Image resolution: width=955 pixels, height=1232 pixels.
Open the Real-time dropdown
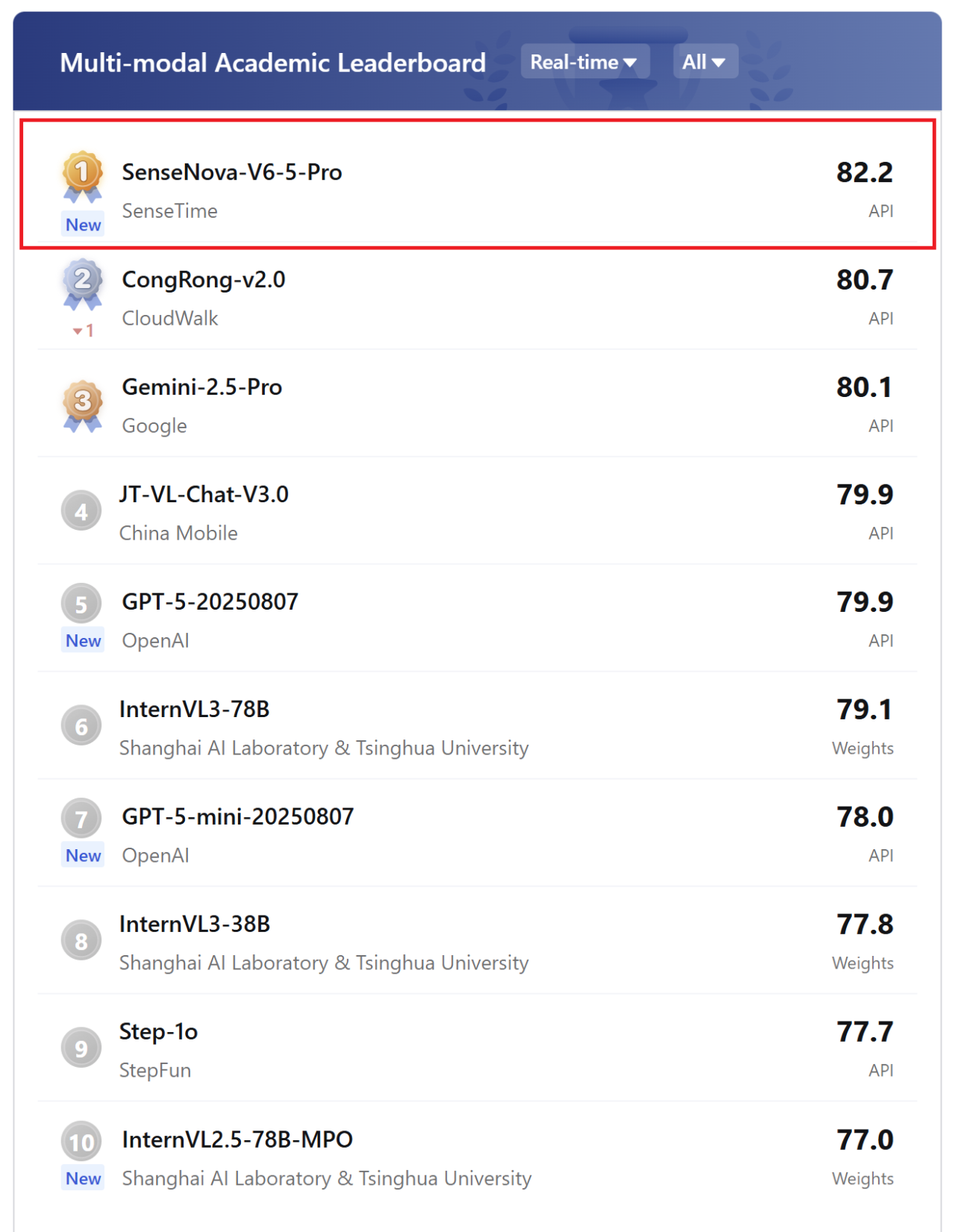coord(585,62)
